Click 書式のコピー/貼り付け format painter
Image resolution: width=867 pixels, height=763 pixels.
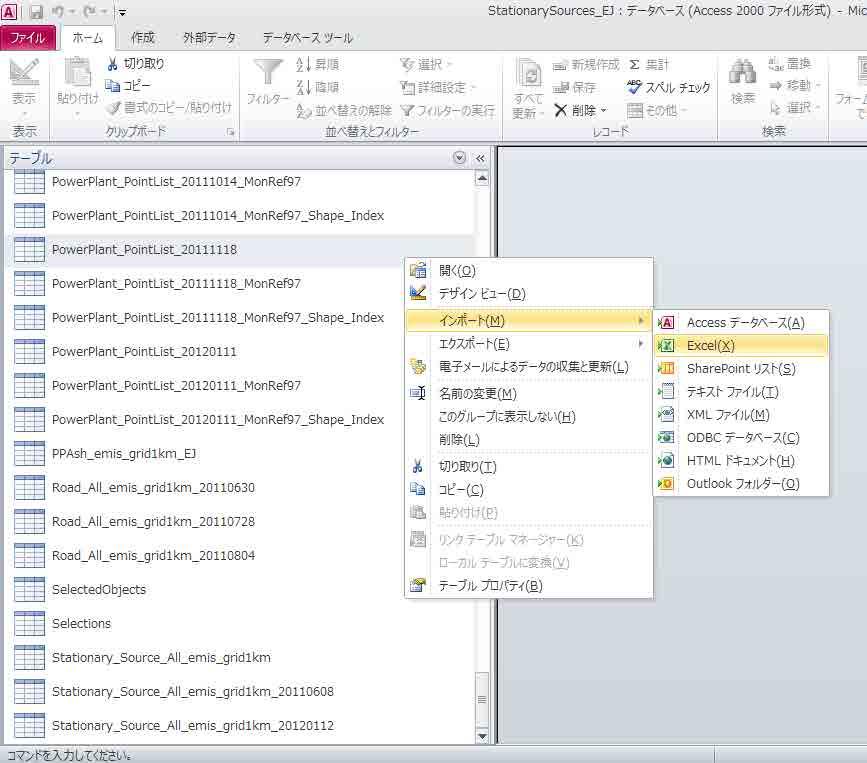tap(169, 107)
